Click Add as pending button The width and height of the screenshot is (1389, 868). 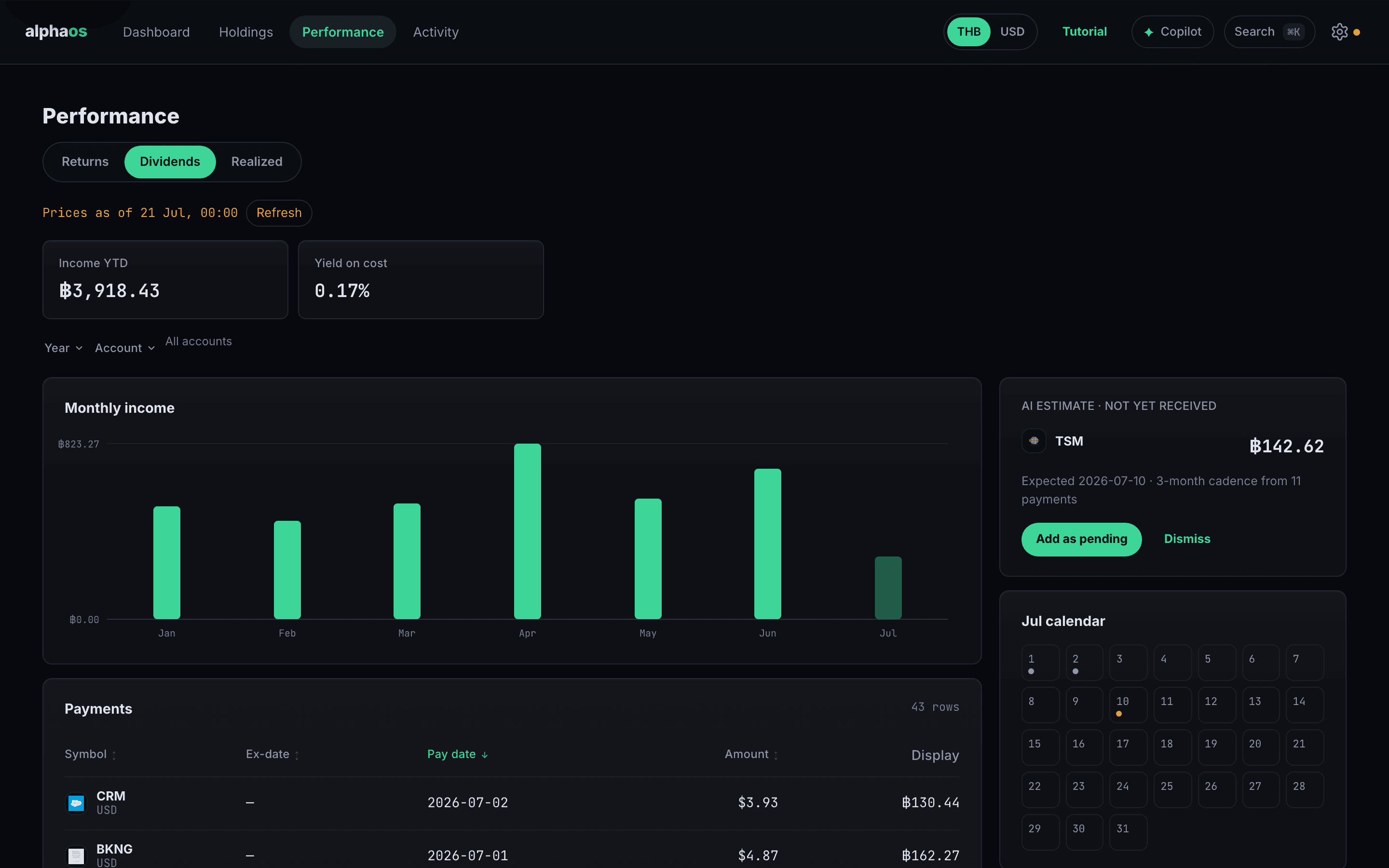pos(1081,539)
